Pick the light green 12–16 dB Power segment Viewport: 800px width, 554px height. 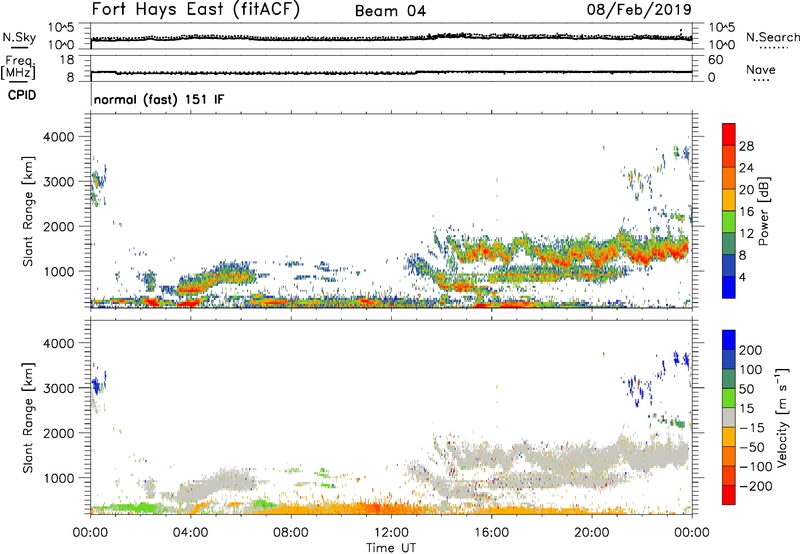click(x=729, y=222)
